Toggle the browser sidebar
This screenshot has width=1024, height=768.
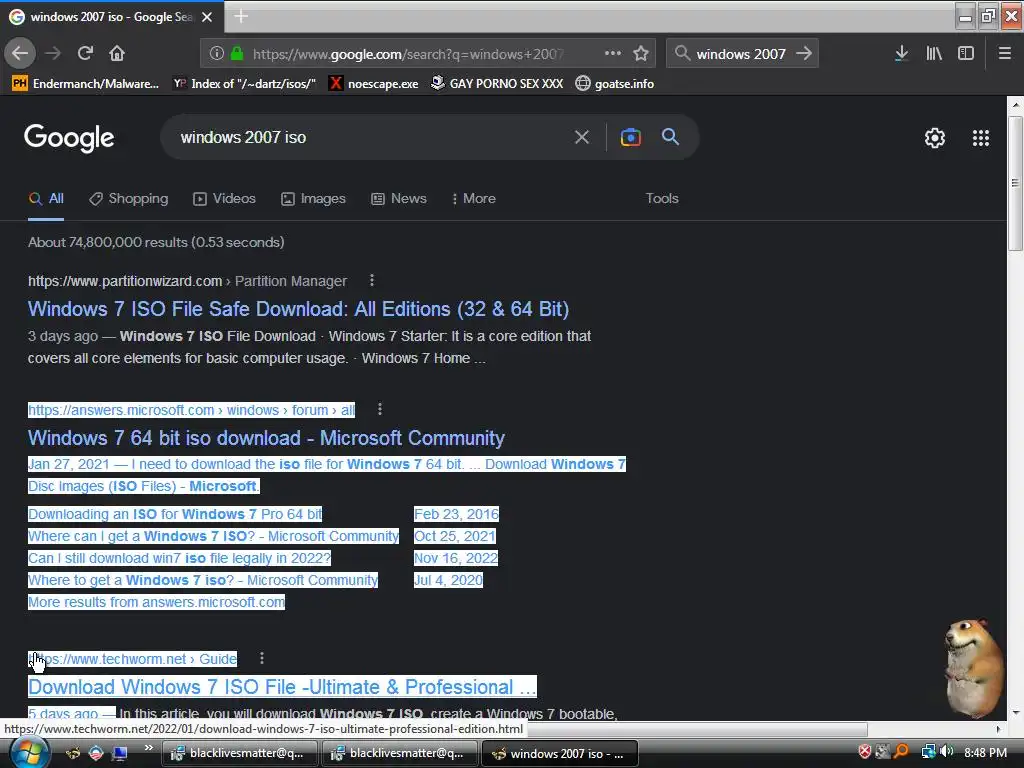966,54
